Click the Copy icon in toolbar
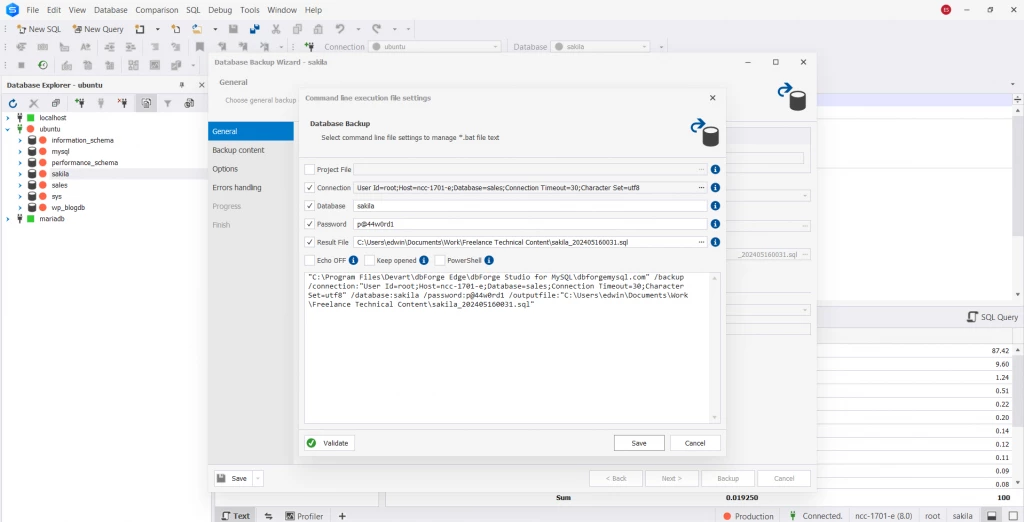This screenshot has width=1024, height=522. [x=297, y=29]
